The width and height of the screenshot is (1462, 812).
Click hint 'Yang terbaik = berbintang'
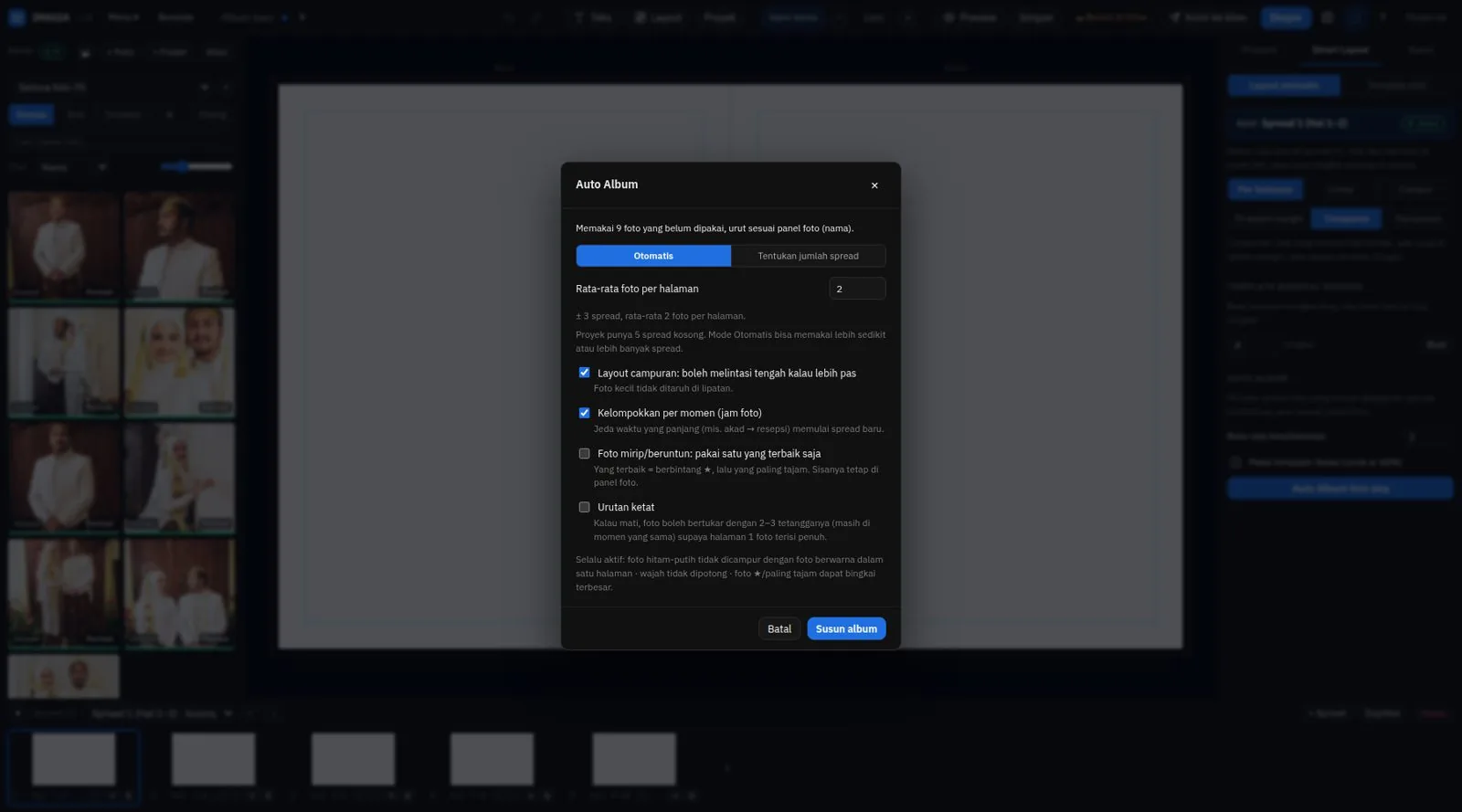point(736,476)
